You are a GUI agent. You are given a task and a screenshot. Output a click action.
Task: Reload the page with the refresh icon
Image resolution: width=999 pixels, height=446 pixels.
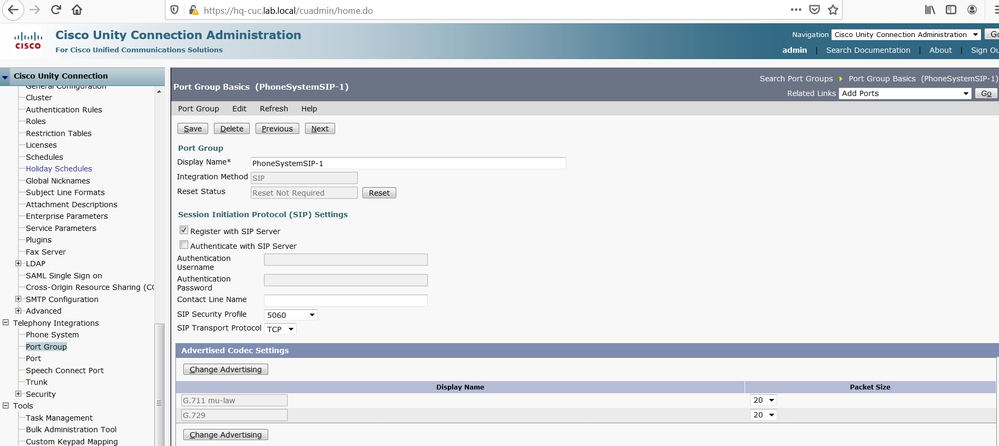56,10
